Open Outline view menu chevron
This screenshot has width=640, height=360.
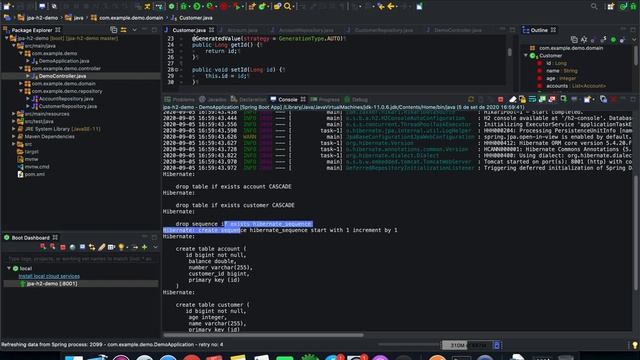click(x=634, y=40)
